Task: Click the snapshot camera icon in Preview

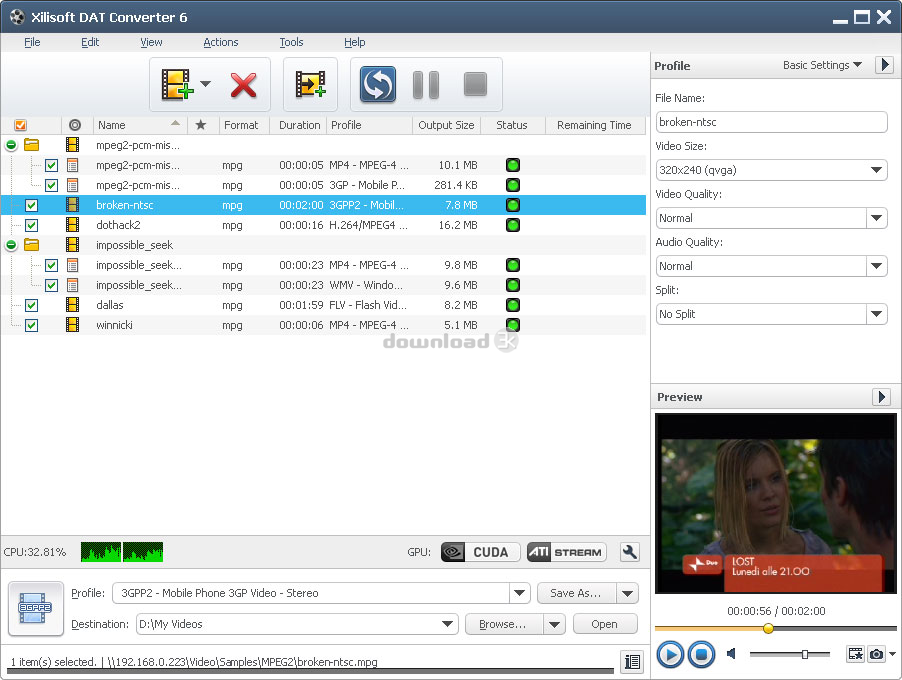Action: (876, 654)
